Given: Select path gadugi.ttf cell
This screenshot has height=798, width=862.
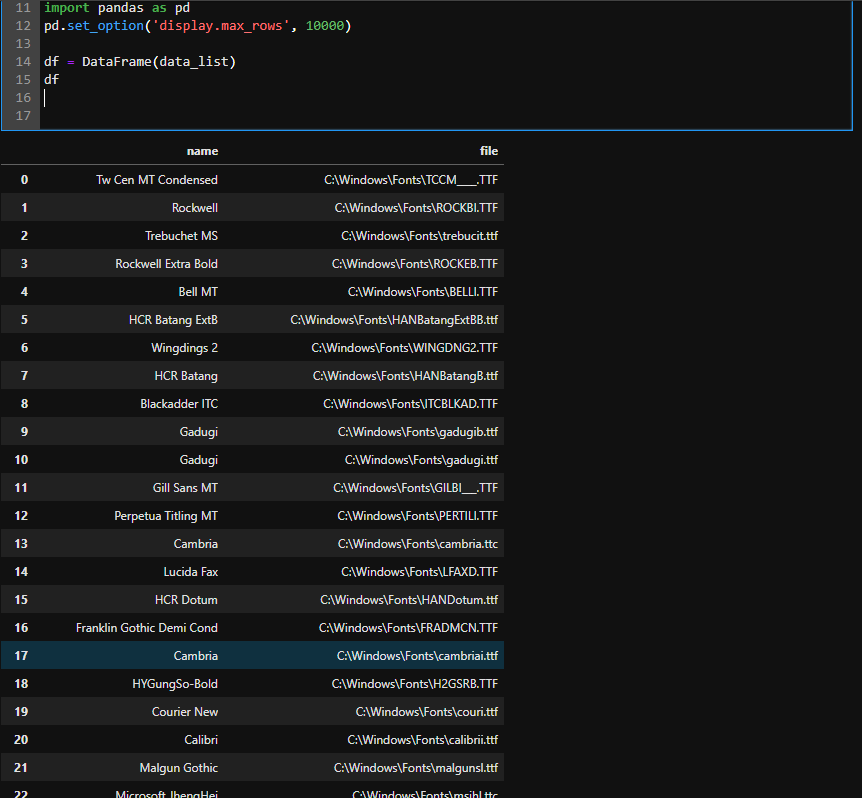Looking at the screenshot, I should click(x=421, y=460).
